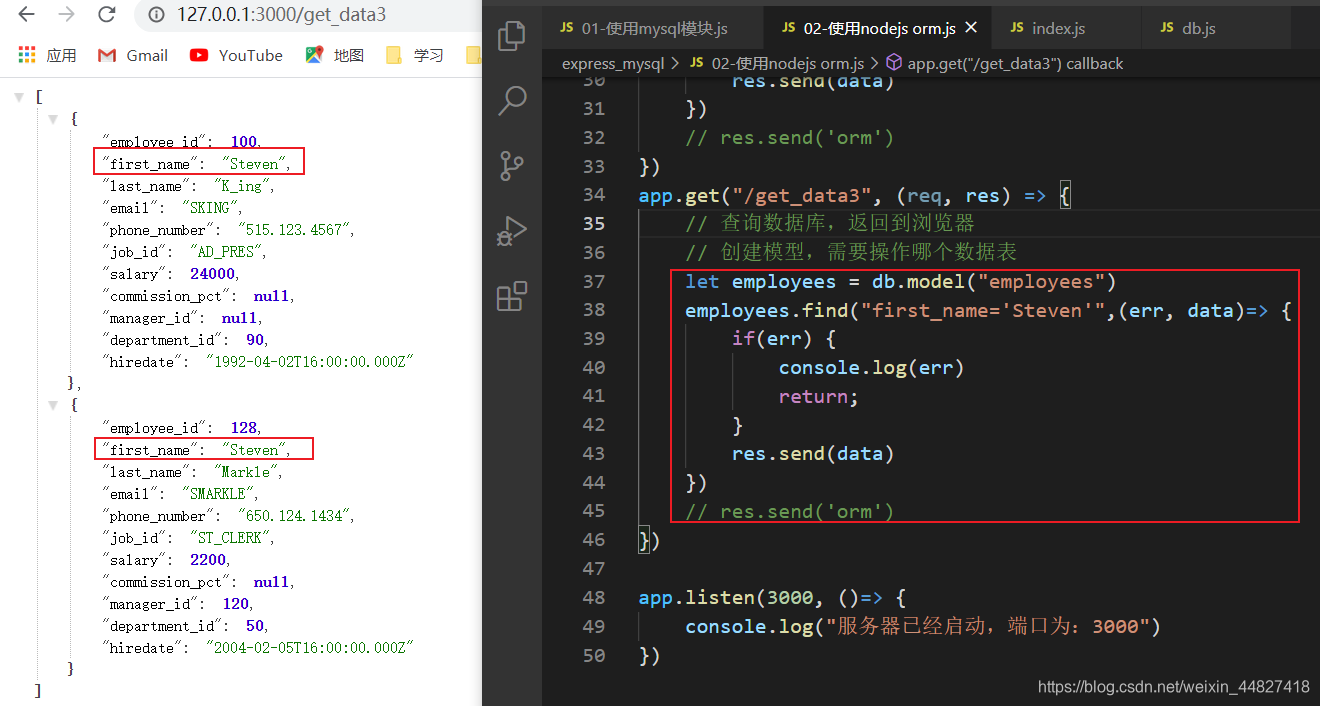Click the department_id value 90

click(x=255, y=340)
